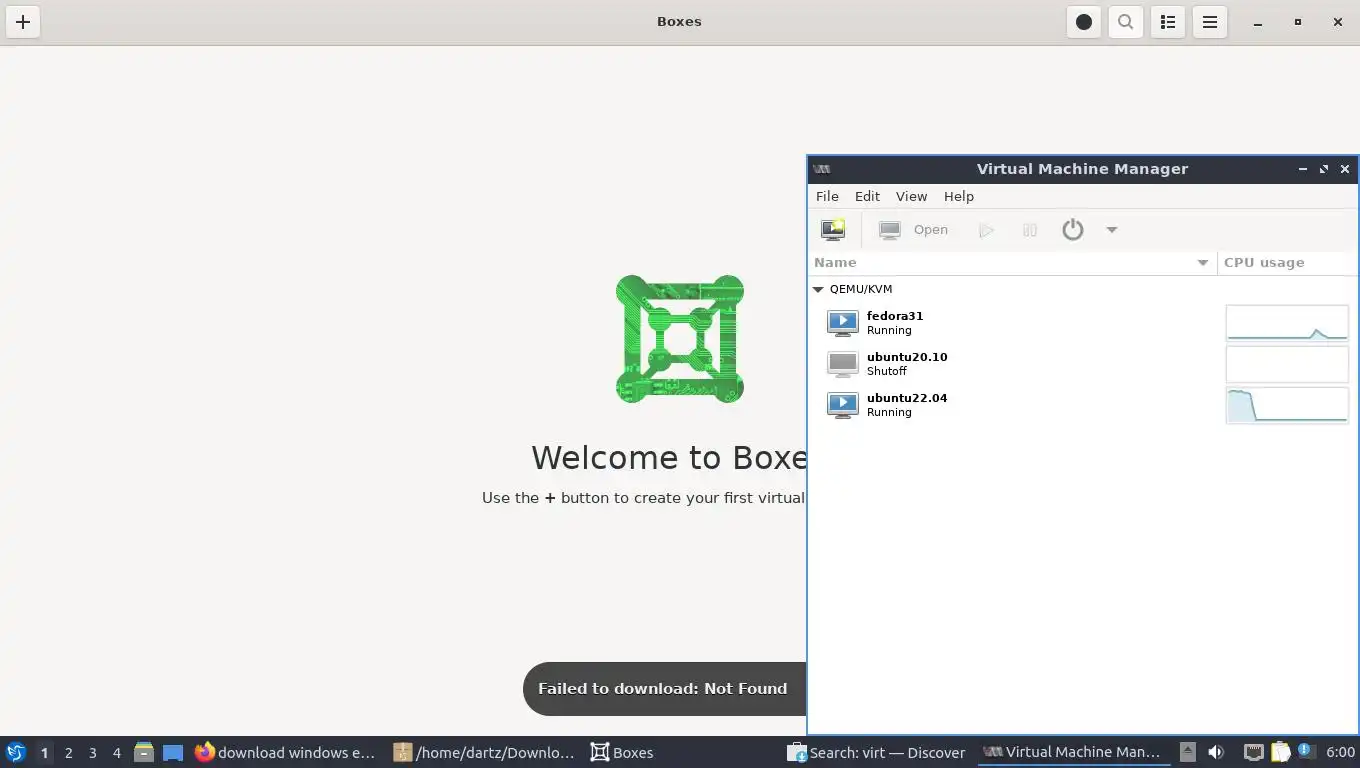Viewport: 1360px width, 768px height.
Task: Click the ubuntu22.04 CPU usage graph
Action: pos(1287,405)
